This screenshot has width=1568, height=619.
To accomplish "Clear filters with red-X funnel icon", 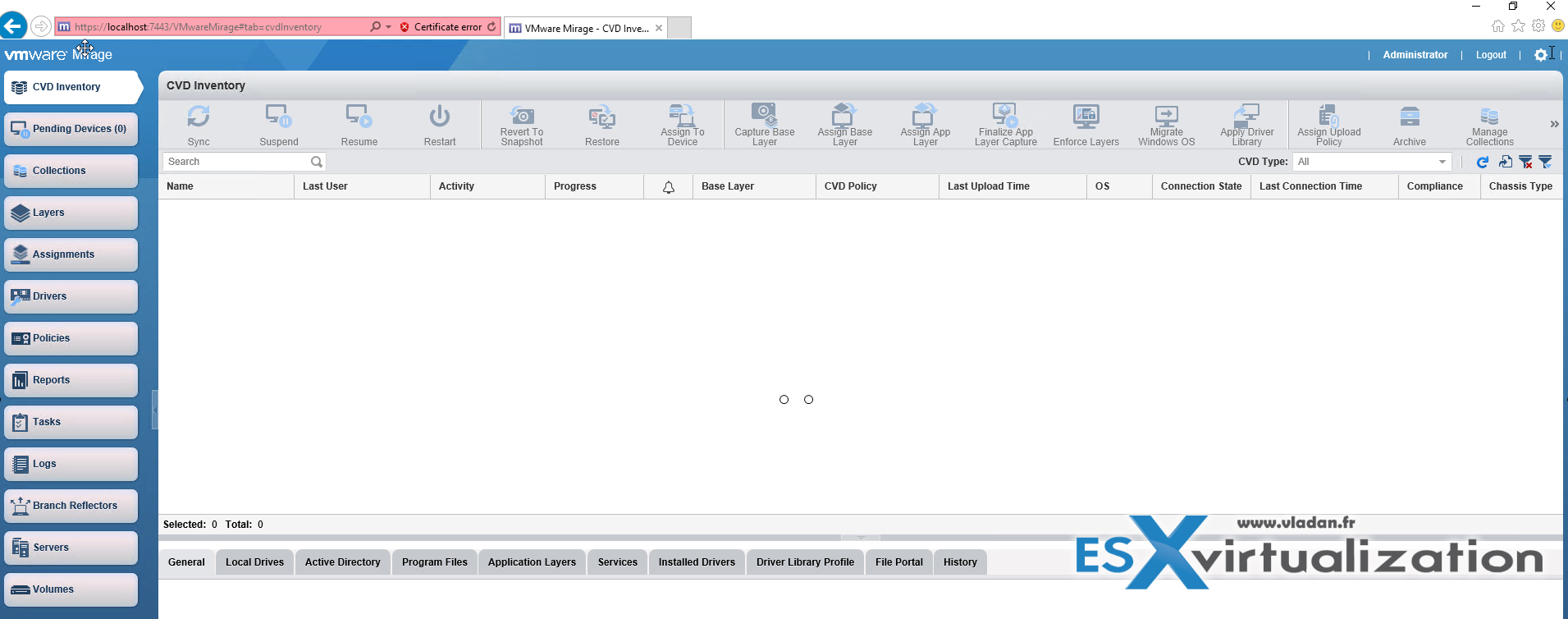I will point(1525,162).
